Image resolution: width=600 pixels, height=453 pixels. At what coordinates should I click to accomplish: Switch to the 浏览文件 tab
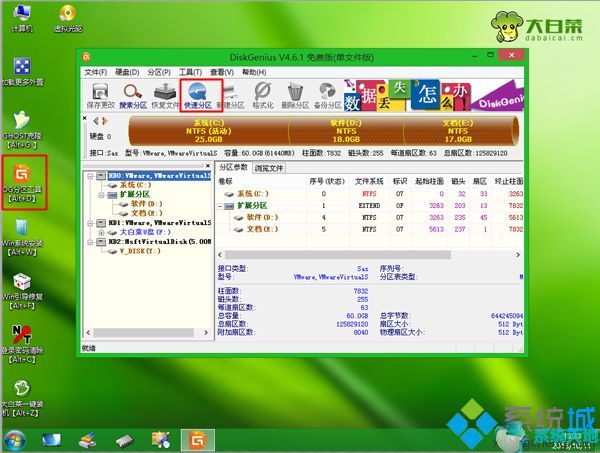269,168
